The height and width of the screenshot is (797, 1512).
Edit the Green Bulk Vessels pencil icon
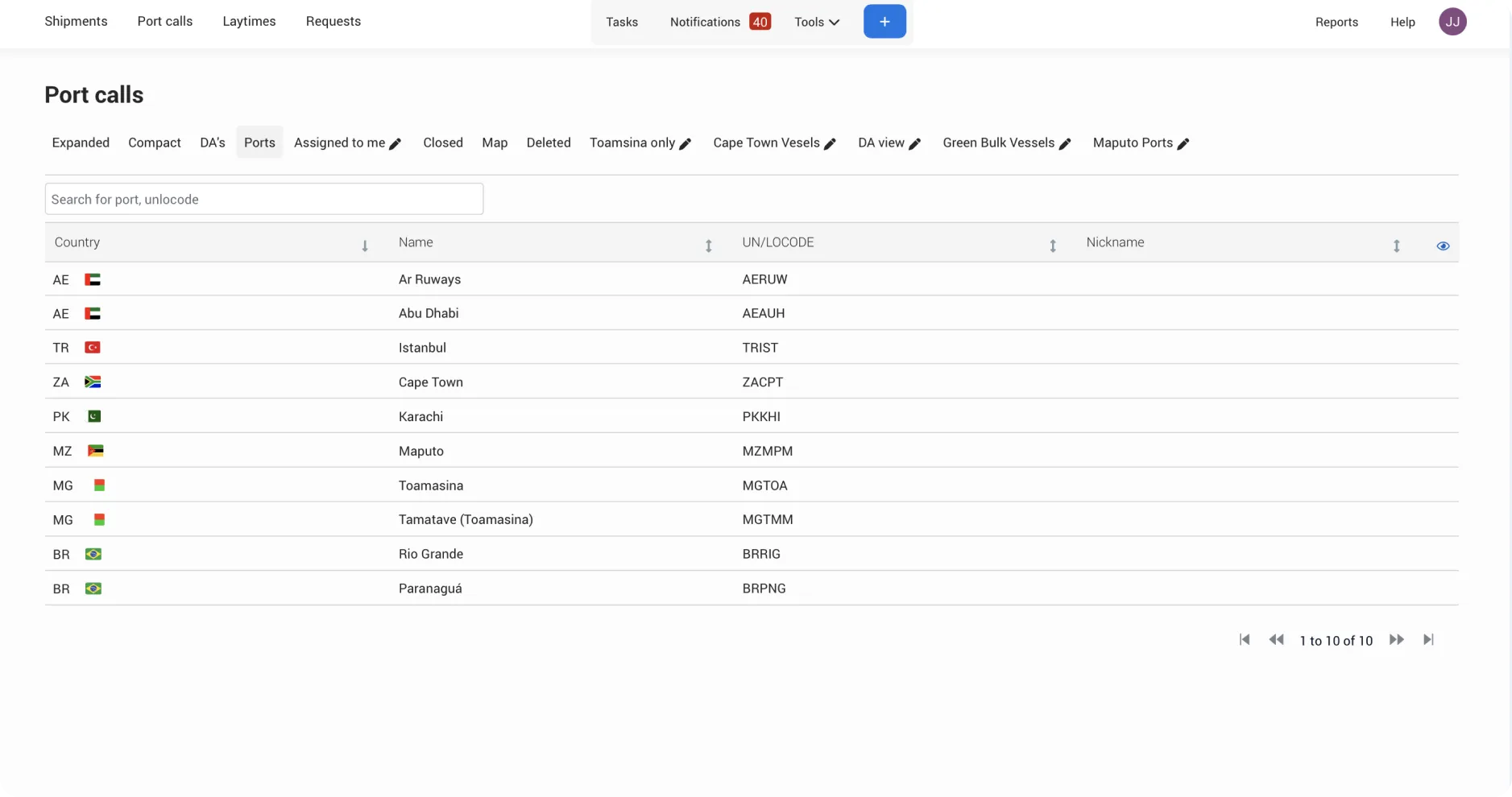coord(1064,144)
